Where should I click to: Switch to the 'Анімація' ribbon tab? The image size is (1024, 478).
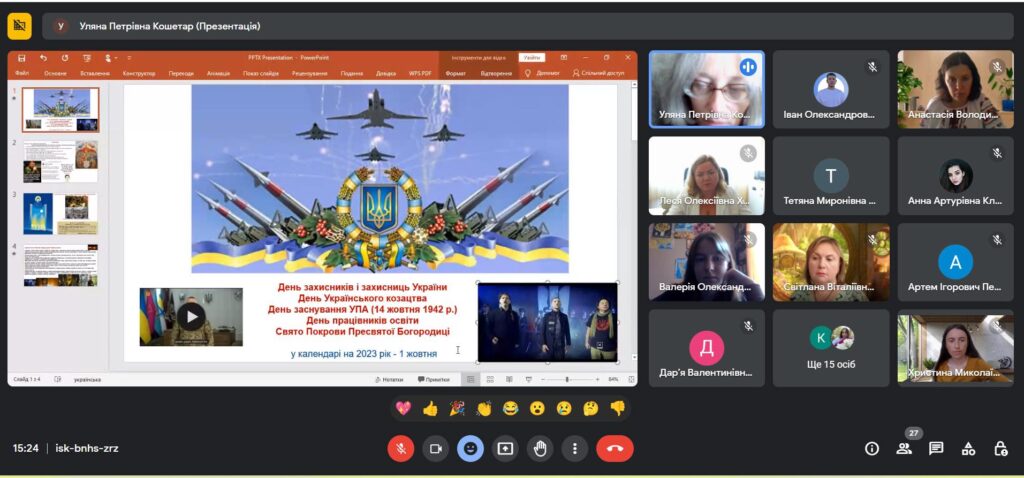218,73
